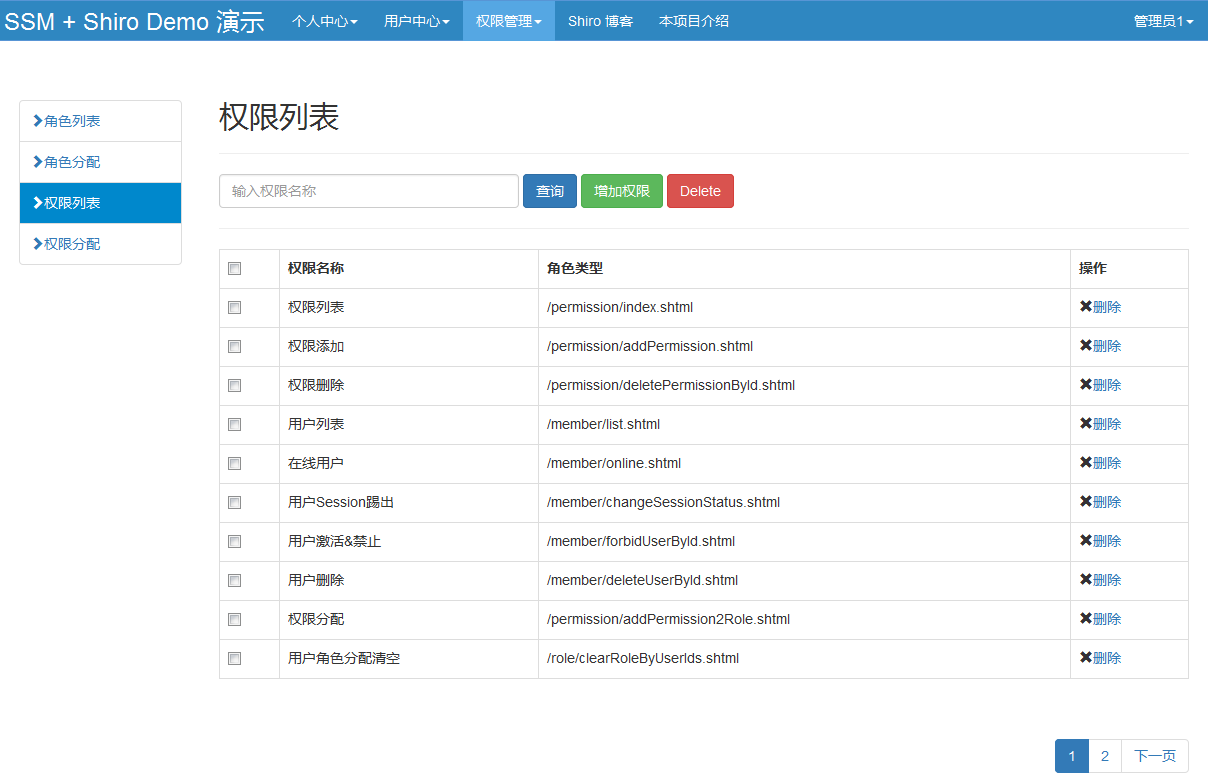Click the 输入权限名称 search input field
This screenshot has height=774, width=1208.
pos(368,191)
